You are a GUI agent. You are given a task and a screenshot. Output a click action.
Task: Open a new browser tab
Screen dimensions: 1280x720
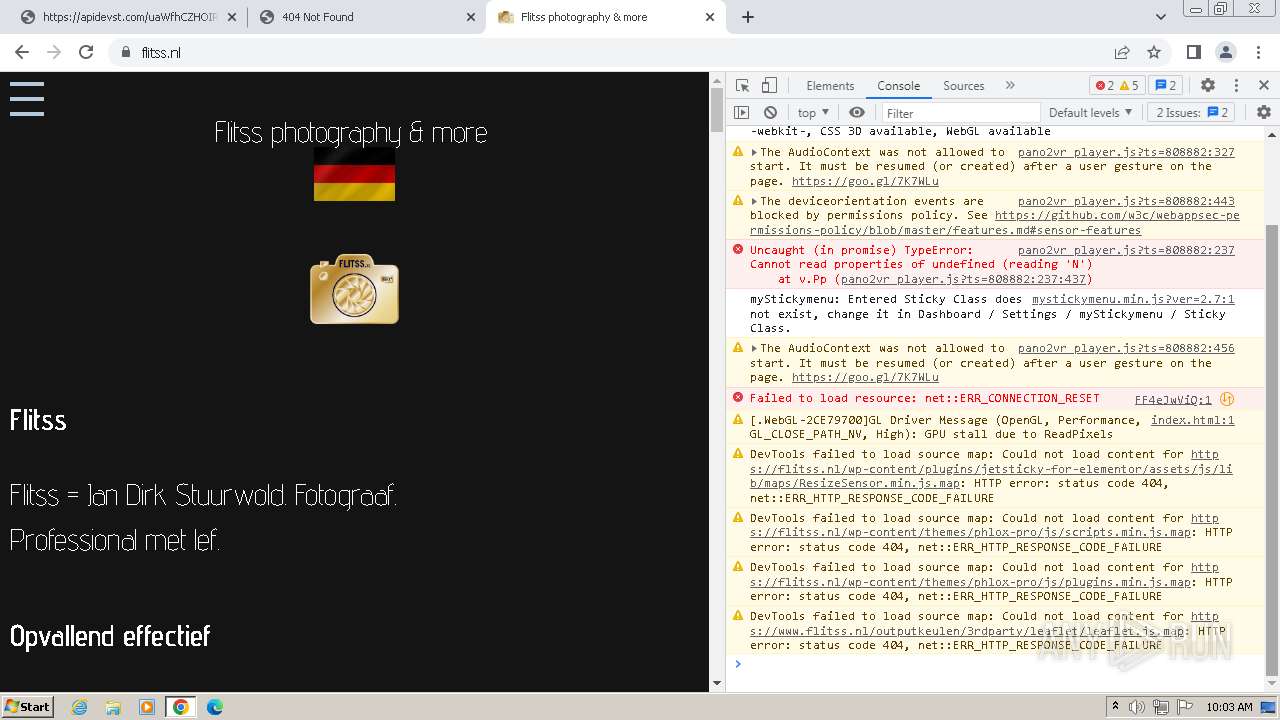(748, 17)
